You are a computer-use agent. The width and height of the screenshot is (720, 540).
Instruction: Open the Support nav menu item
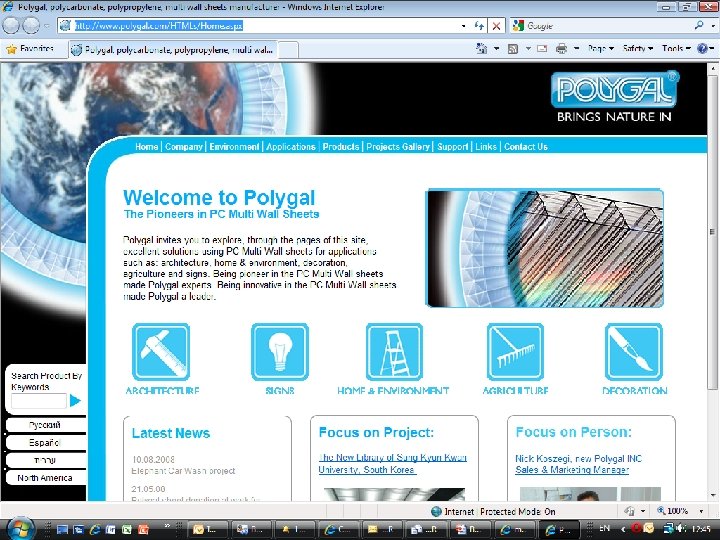452,146
